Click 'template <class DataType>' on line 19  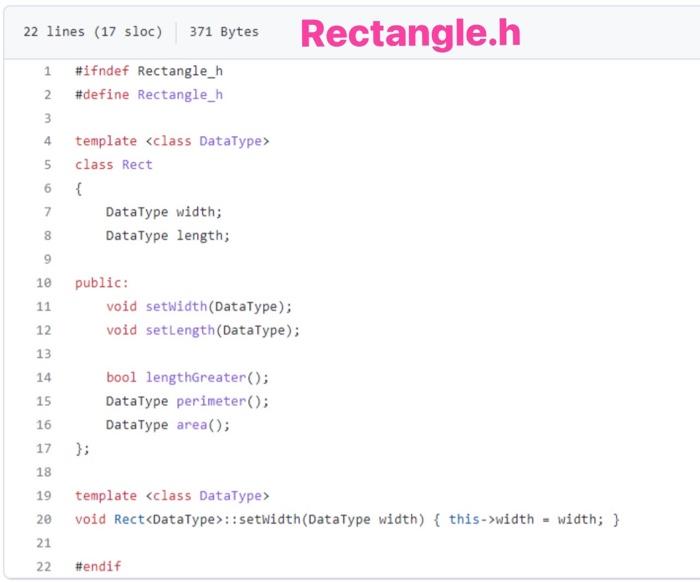pyautogui.click(x=172, y=496)
